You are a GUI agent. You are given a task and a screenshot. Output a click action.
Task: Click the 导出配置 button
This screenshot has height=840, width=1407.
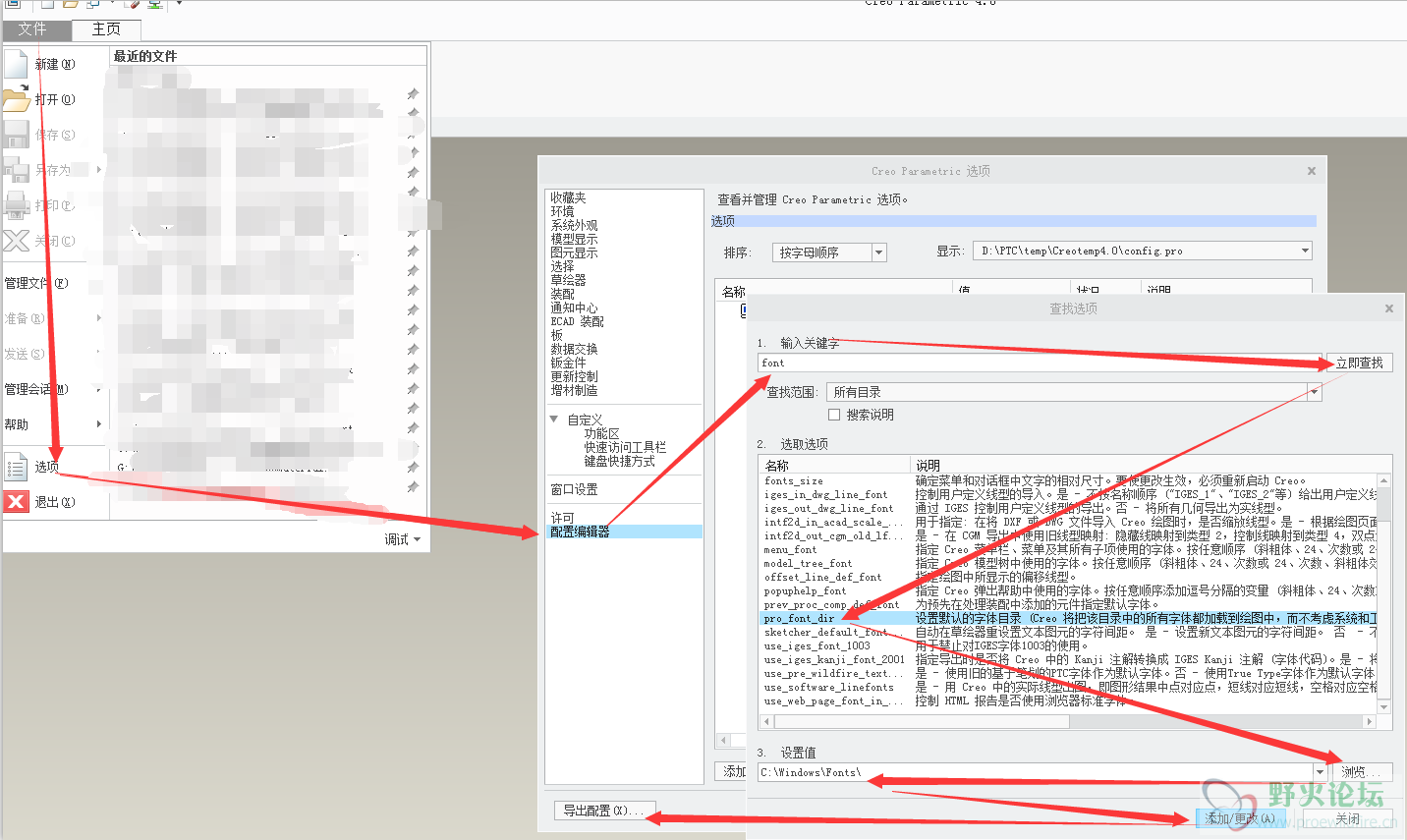pyautogui.click(x=603, y=811)
